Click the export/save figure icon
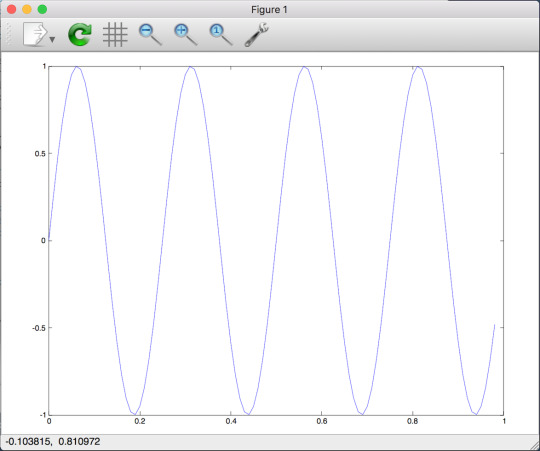 point(34,34)
